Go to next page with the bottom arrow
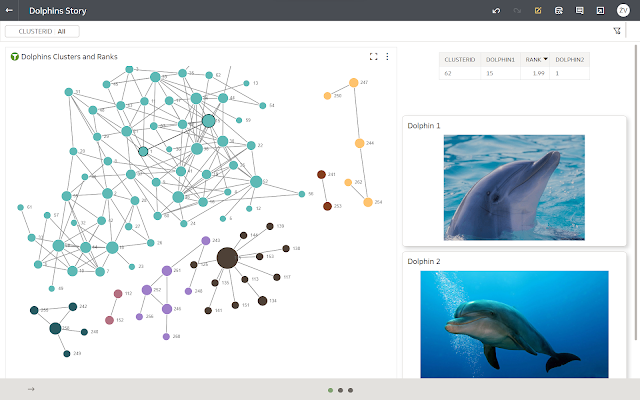The width and height of the screenshot is (640, 400). [x=31, y=389]
